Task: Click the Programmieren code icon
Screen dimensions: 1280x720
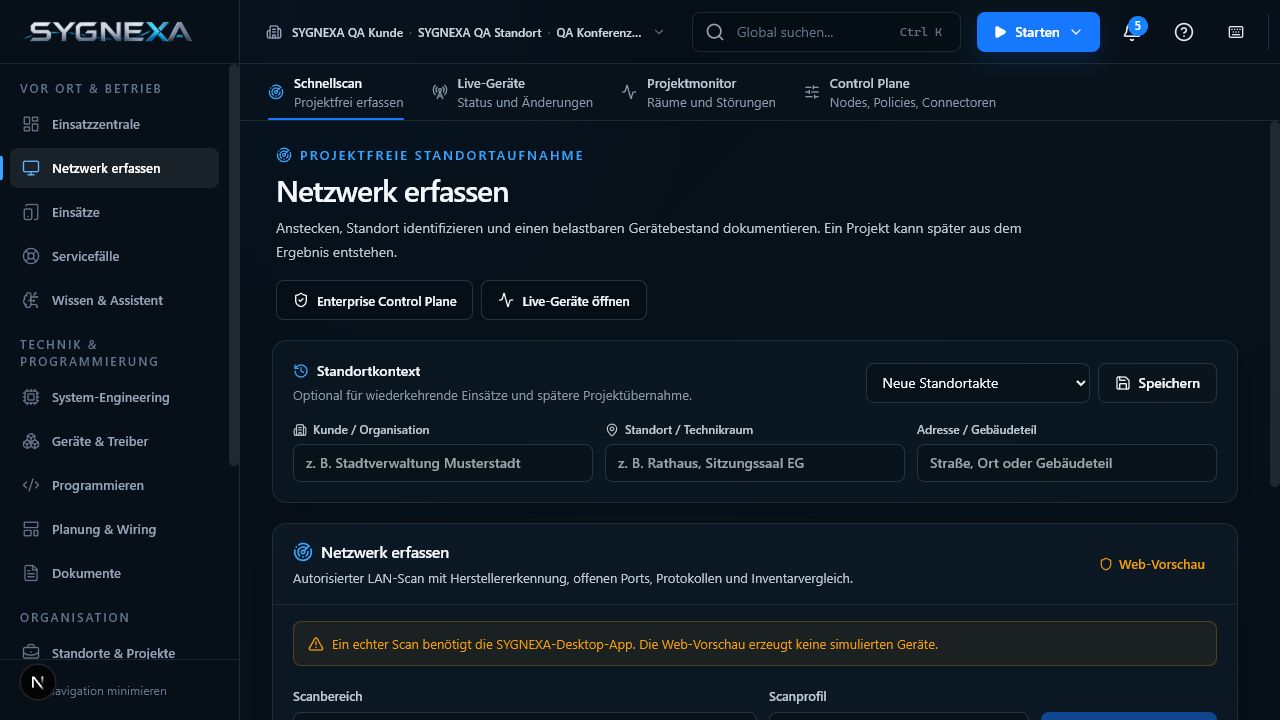Action: click(x=31, y=485)
